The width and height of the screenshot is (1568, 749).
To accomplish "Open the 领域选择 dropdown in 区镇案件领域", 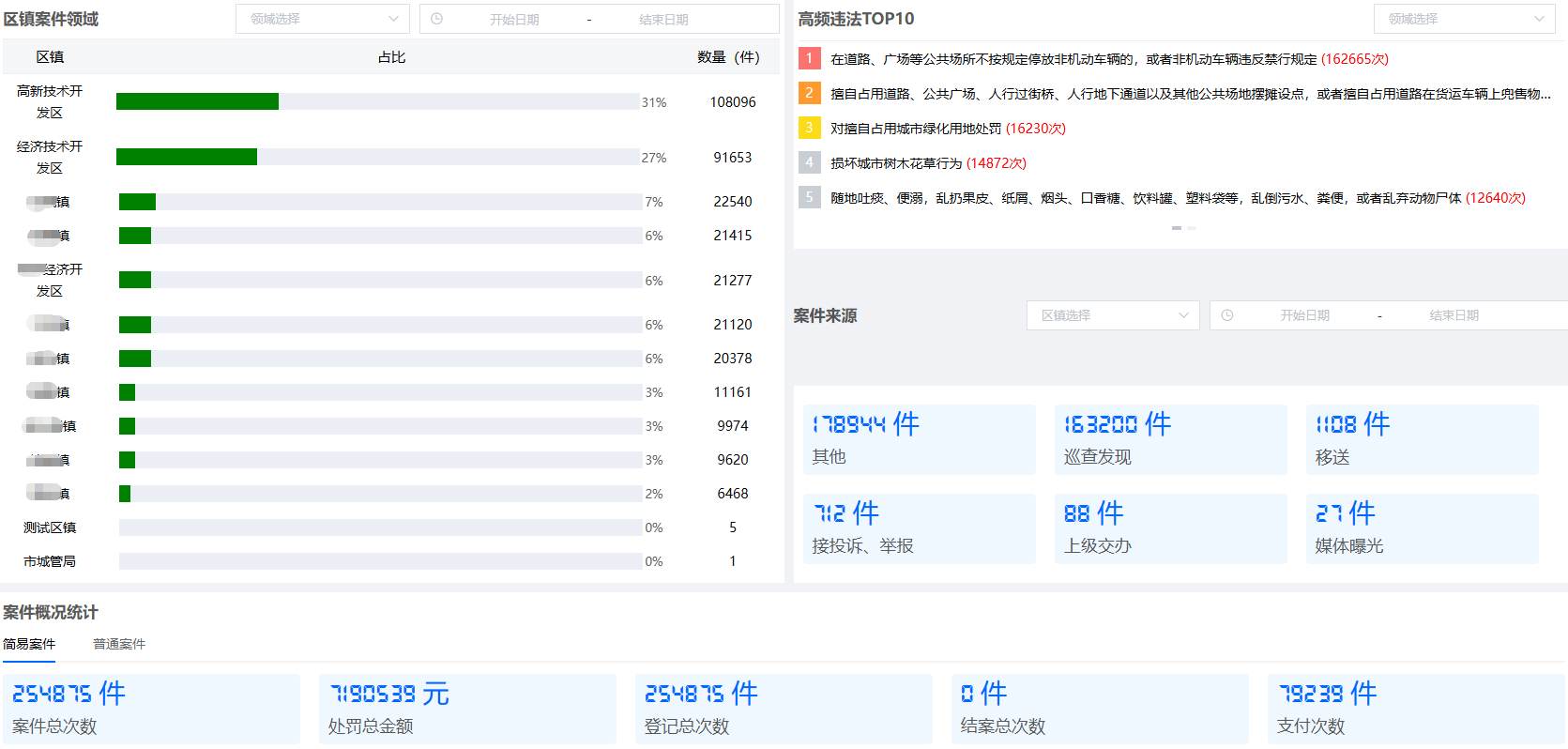I will 323,19.
